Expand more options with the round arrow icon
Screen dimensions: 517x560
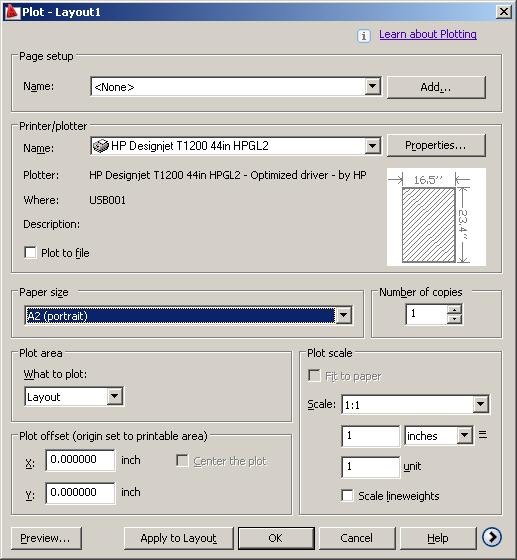(x=492, y=537)
